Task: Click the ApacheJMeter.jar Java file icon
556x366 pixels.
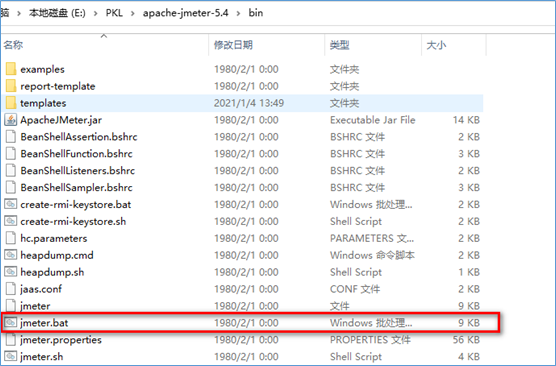Action: tap(11, 120)
